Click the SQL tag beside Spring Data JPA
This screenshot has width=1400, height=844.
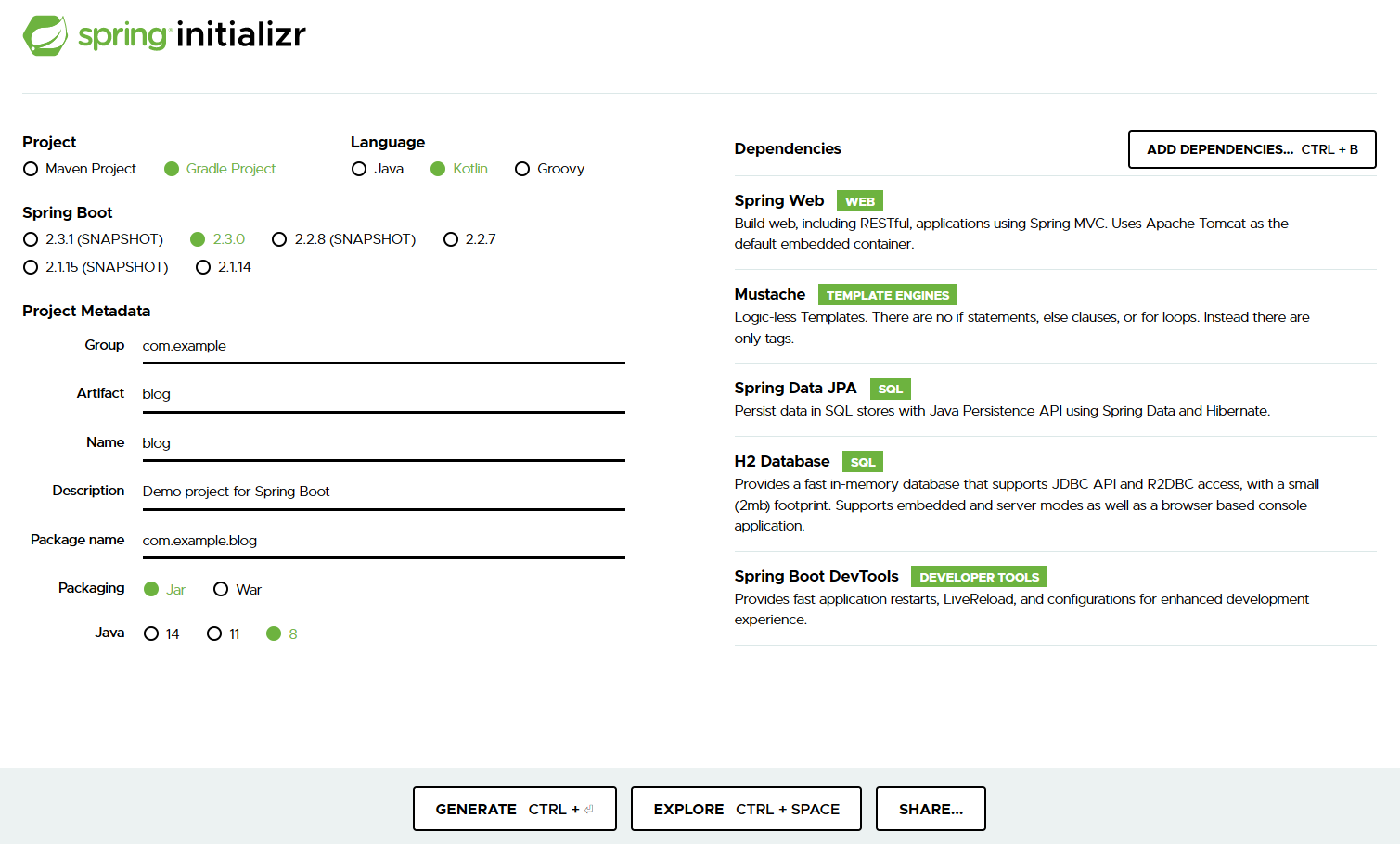coord(891,389)
